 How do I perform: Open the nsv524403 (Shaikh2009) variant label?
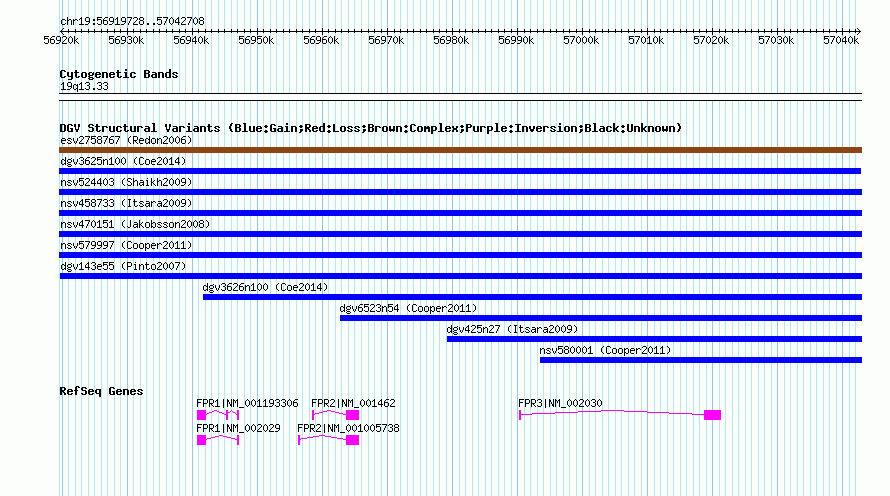point(126,182)
